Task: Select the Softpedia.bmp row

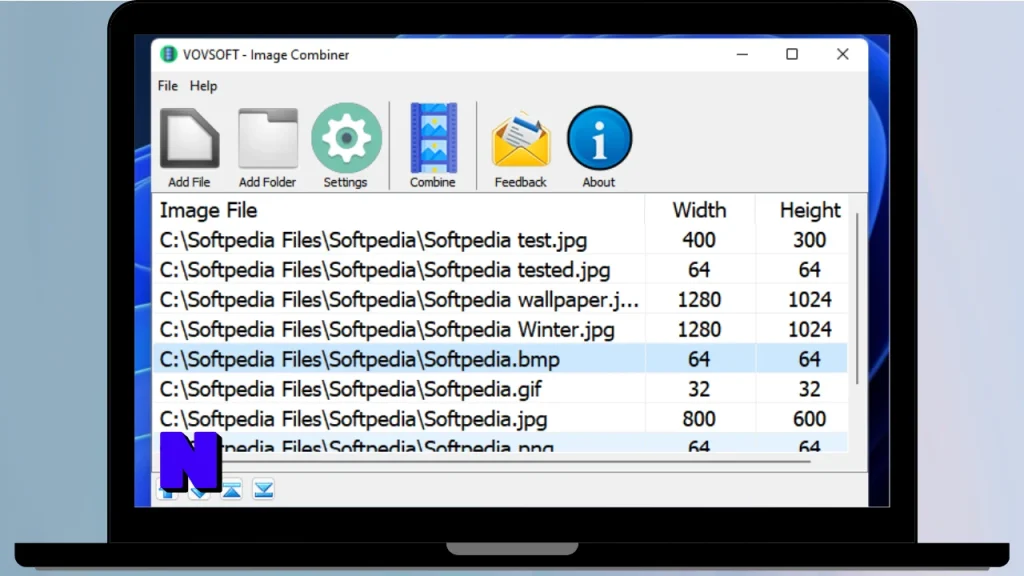Action: (500, 359)
